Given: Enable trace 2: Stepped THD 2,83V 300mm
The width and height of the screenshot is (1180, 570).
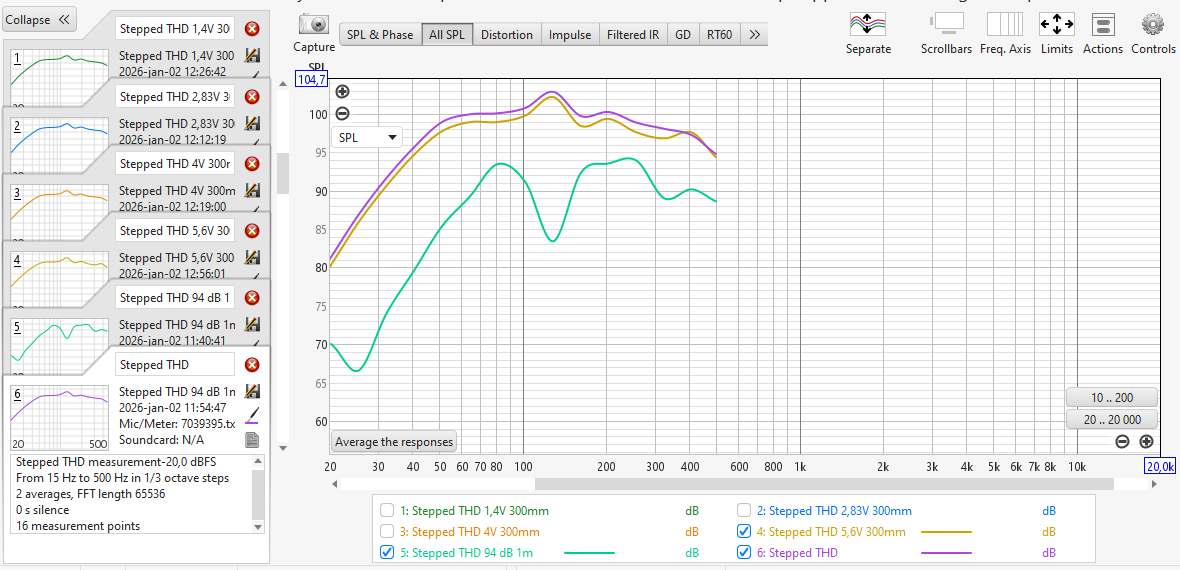Looking at the screenshot, I should tap(744, 510).
